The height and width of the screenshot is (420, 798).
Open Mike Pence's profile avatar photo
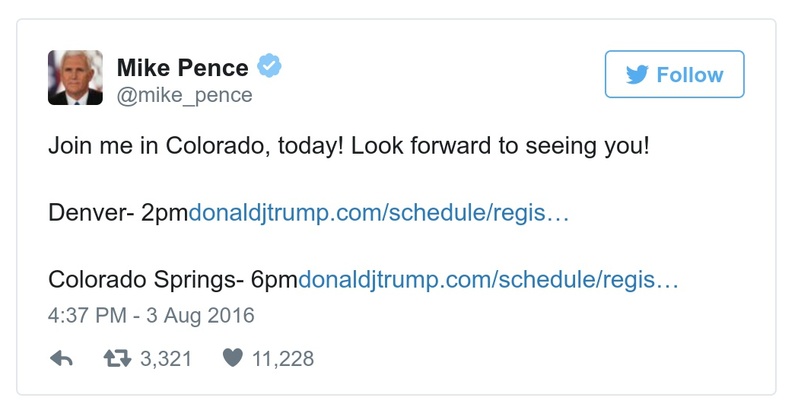pos(75,77)
